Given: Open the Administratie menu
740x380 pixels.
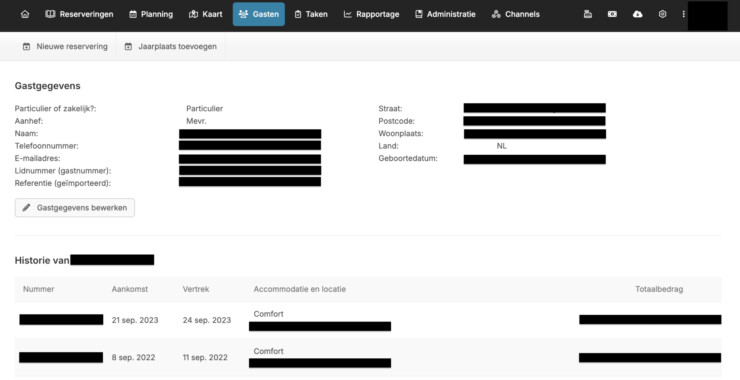Looking at the screenshot, I should pos(446,14).
